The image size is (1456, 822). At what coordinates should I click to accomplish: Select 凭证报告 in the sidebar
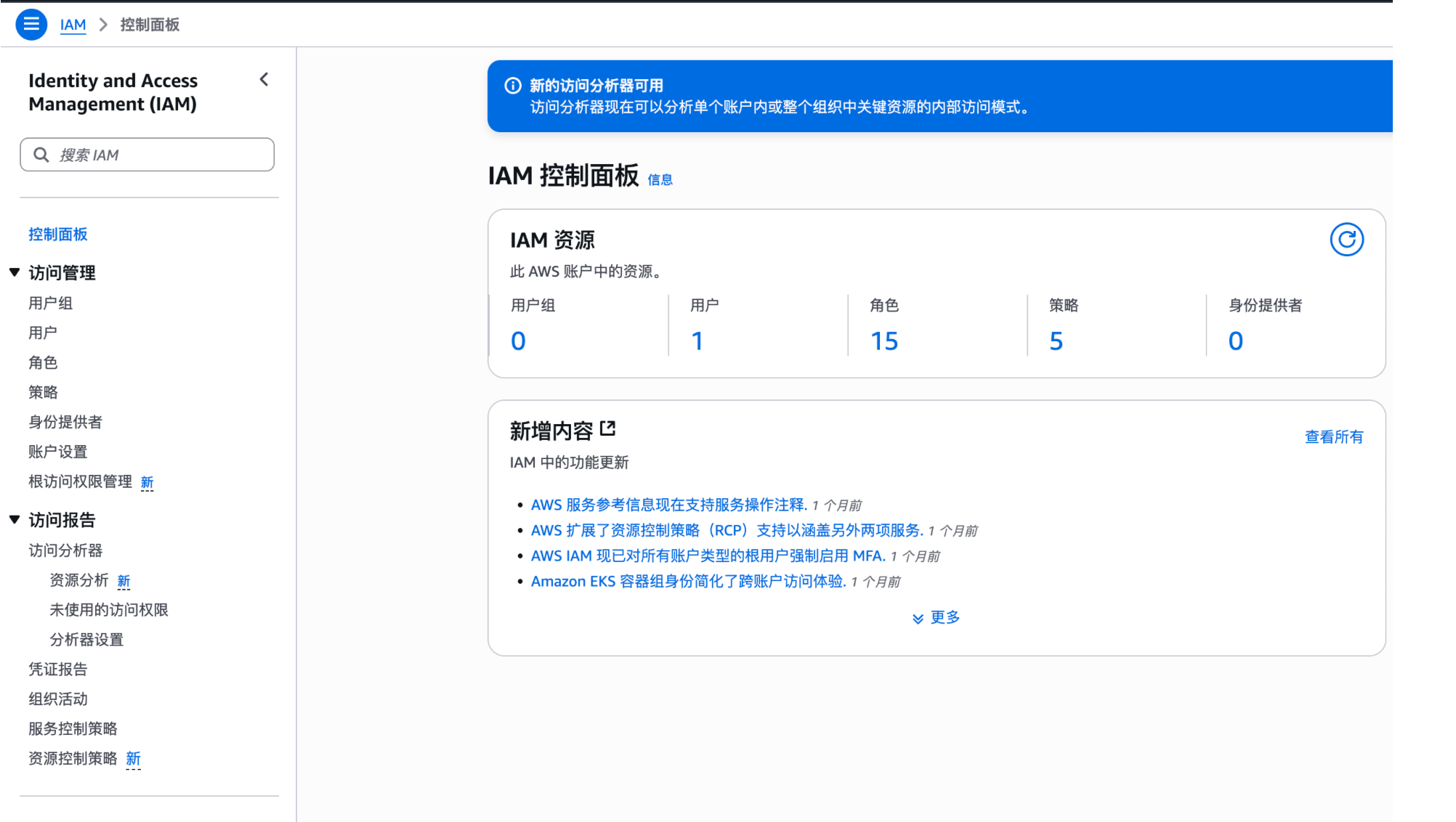pos(57,670)
